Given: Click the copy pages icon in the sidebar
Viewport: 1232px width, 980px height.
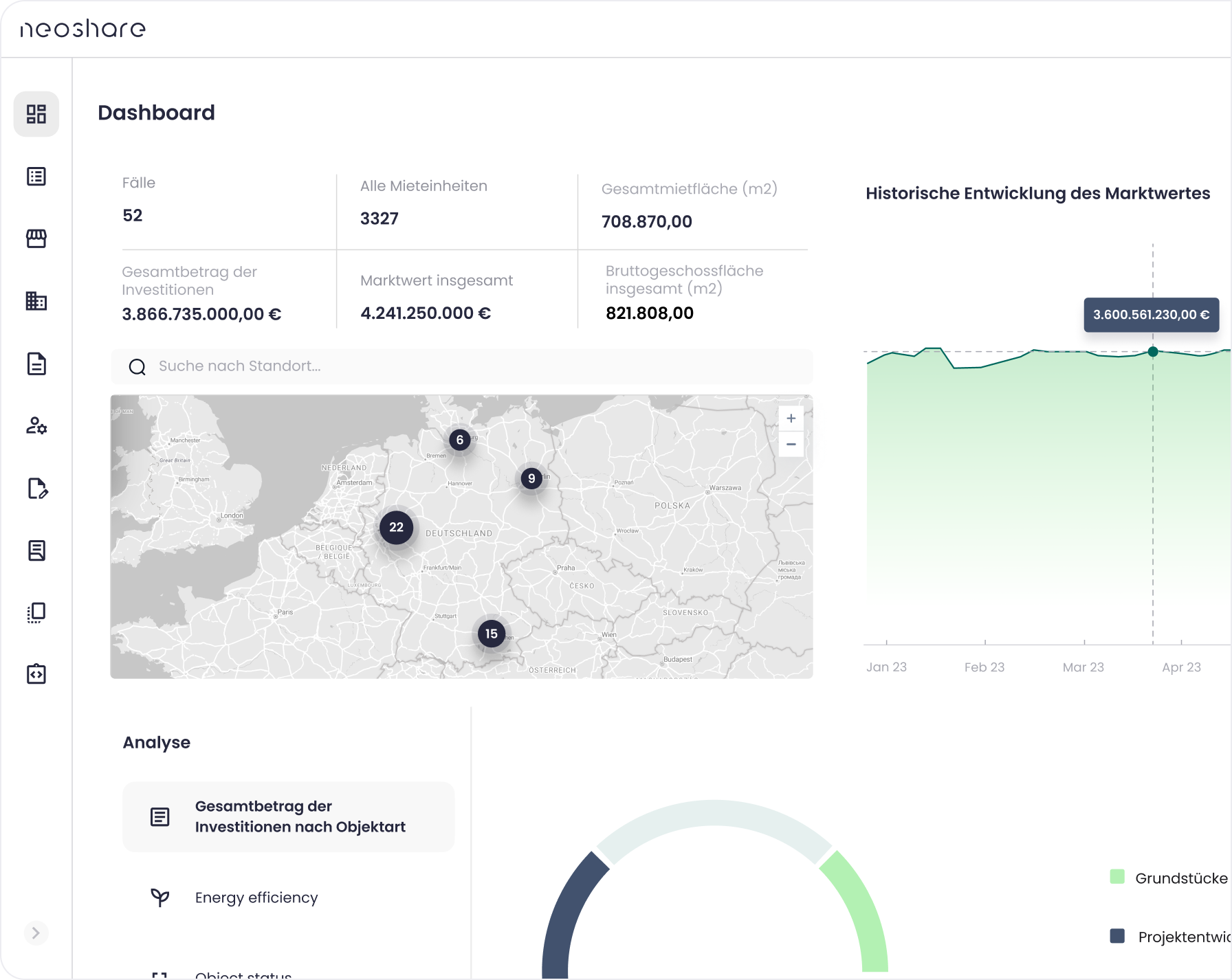Looking at the screenshot, I should coord(36,612).
